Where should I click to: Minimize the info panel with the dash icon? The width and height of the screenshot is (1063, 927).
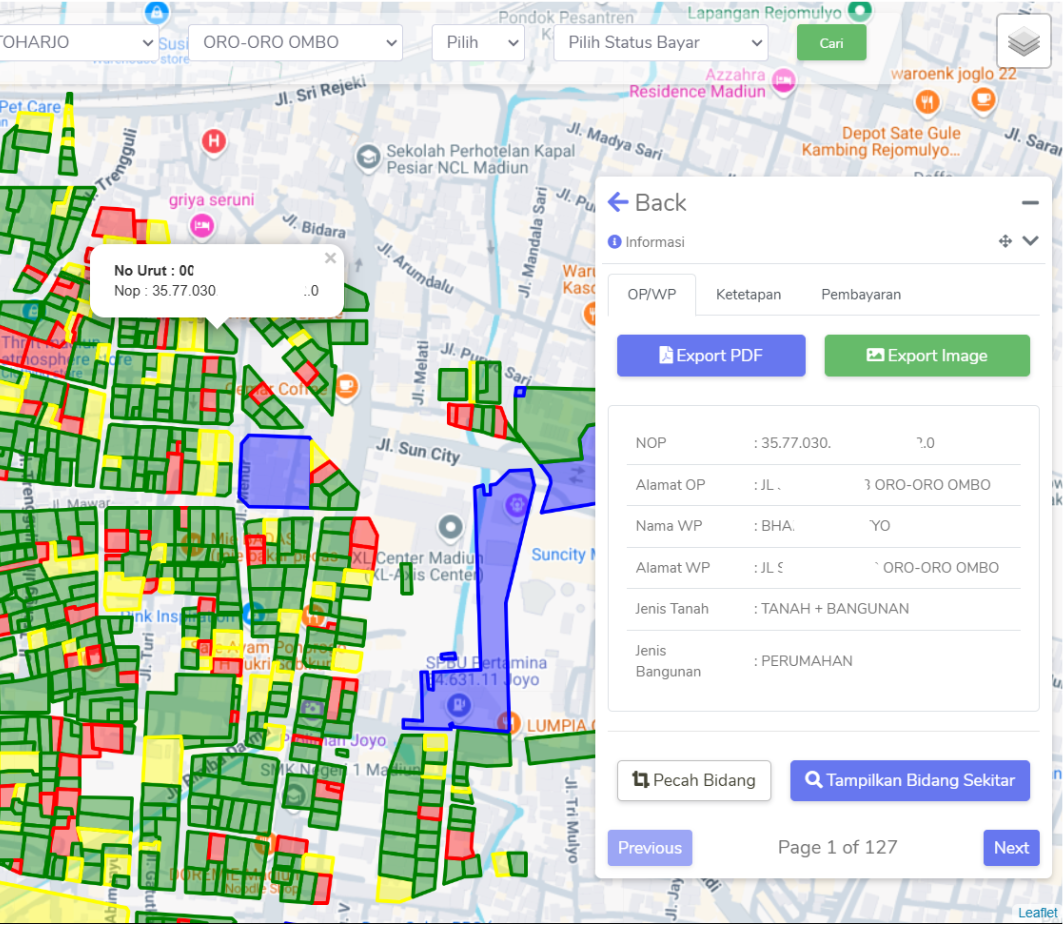[1030, 203]
